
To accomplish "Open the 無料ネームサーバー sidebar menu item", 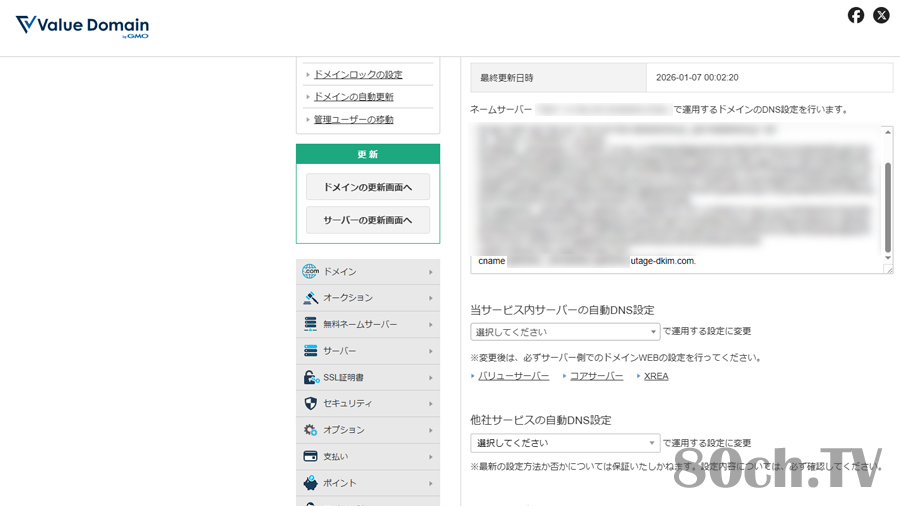I will pyautogui.click(x=368, y=324).
